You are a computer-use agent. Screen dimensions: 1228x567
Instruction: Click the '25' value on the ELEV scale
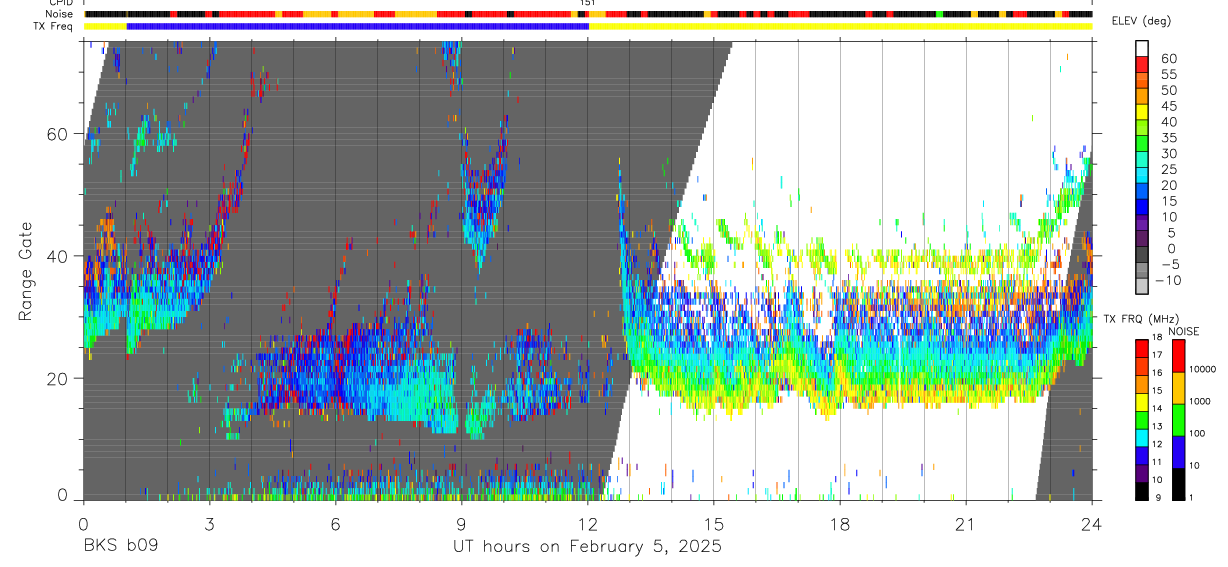1168,169
